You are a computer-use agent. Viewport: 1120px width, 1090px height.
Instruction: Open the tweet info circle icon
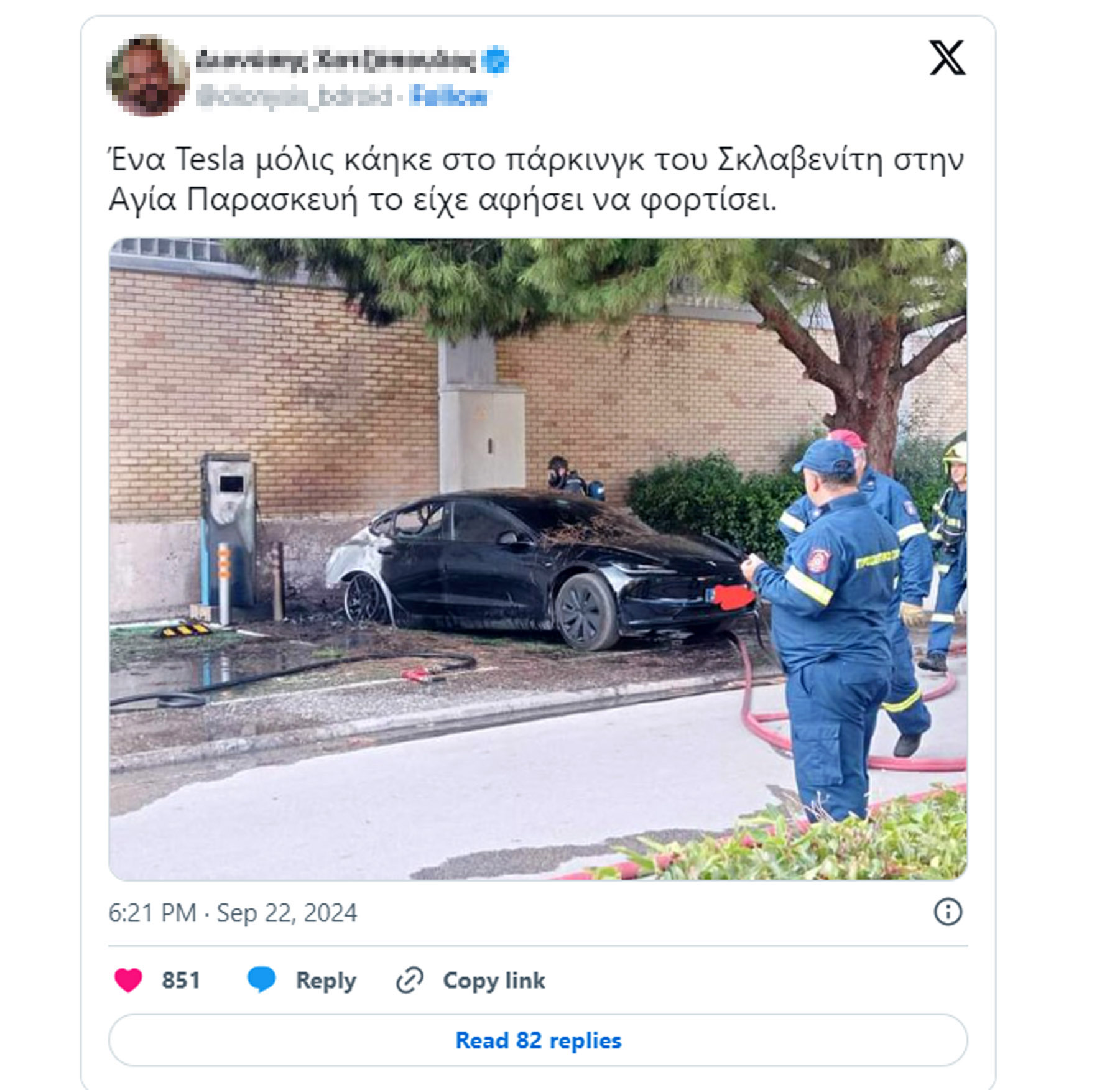pyautogui.click(x=948, y=912)
